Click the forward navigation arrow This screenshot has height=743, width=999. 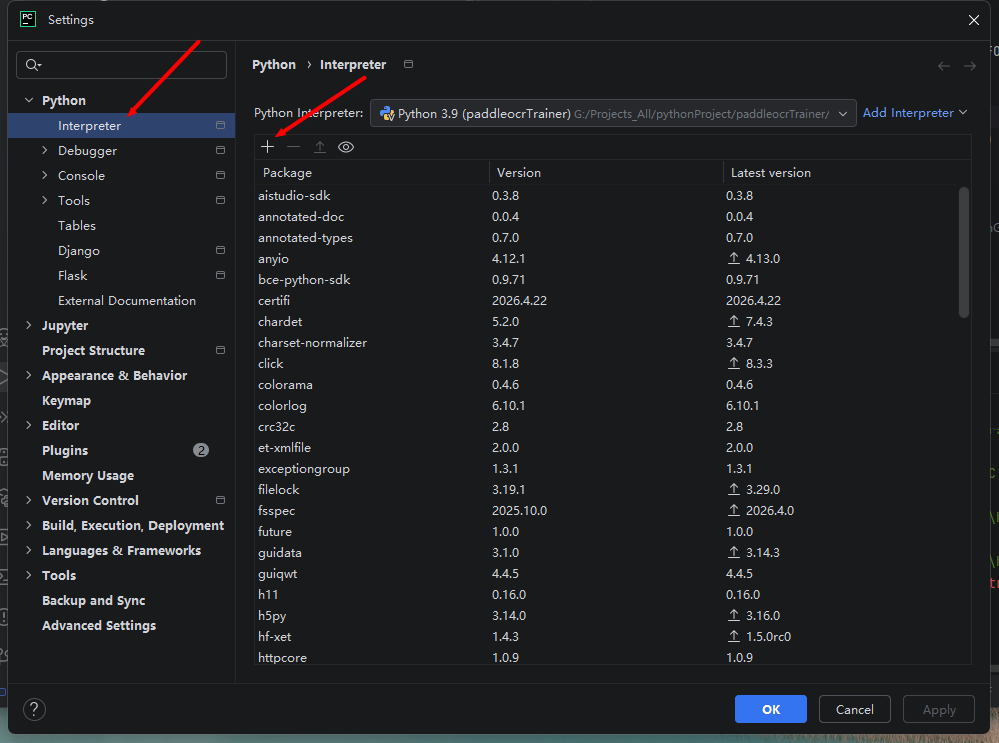coord(970,66)
